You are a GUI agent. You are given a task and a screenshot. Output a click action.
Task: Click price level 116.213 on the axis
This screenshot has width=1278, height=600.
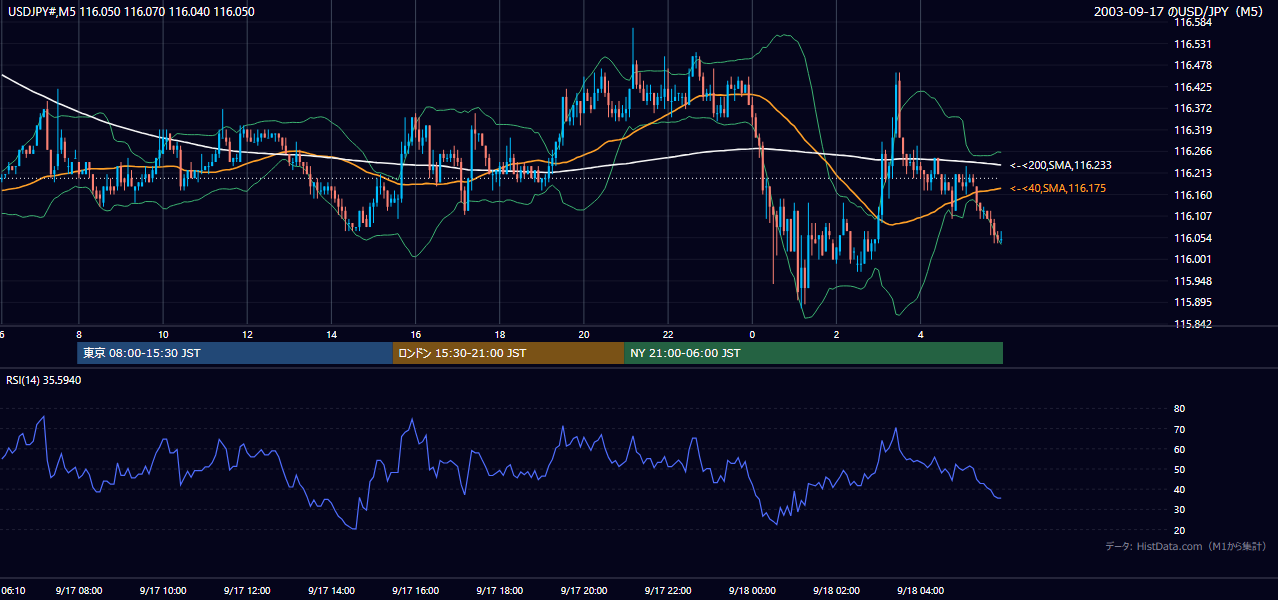tap(1192, 173)
